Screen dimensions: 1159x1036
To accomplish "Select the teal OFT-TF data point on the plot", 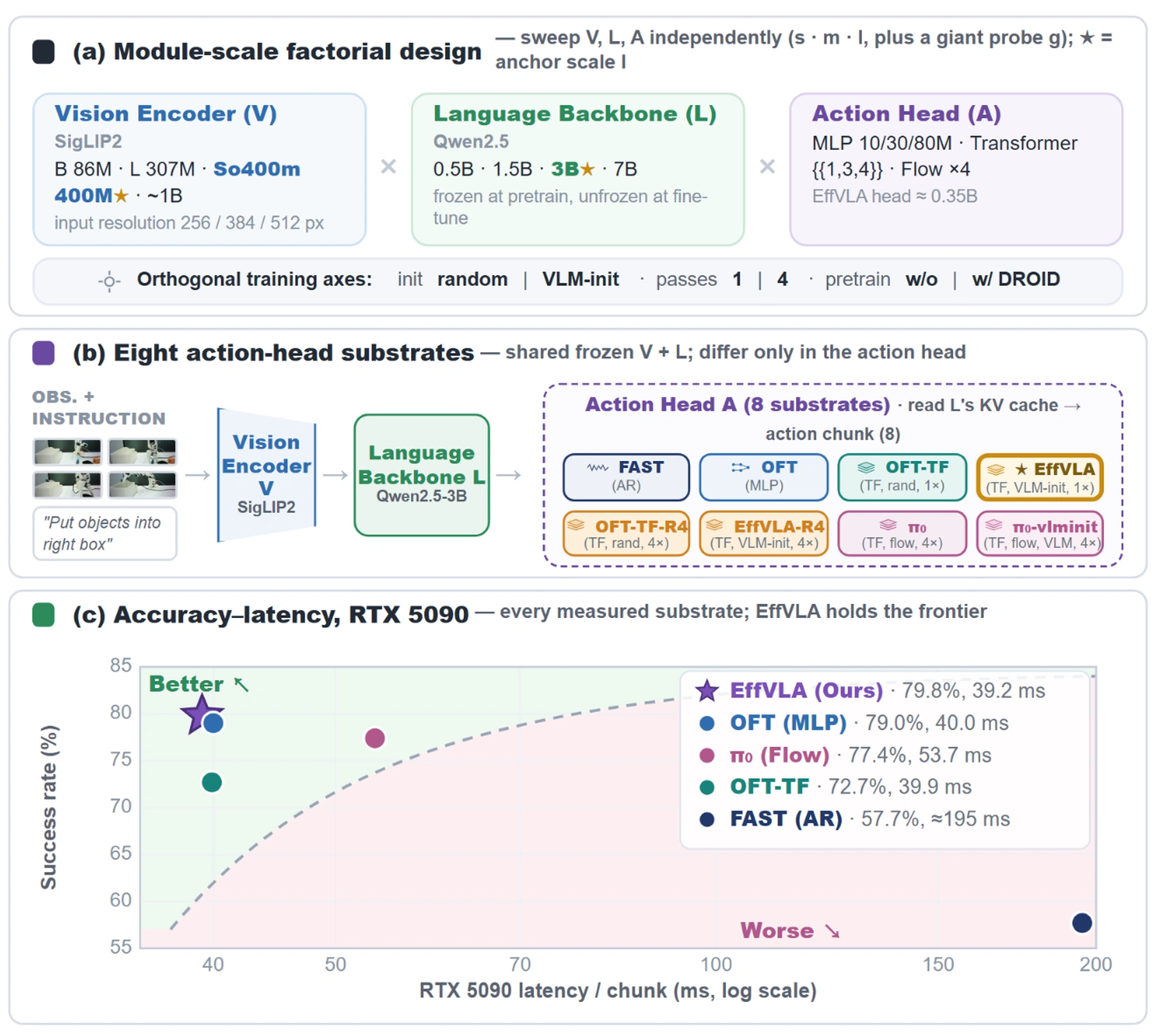I will click(212, 783).
